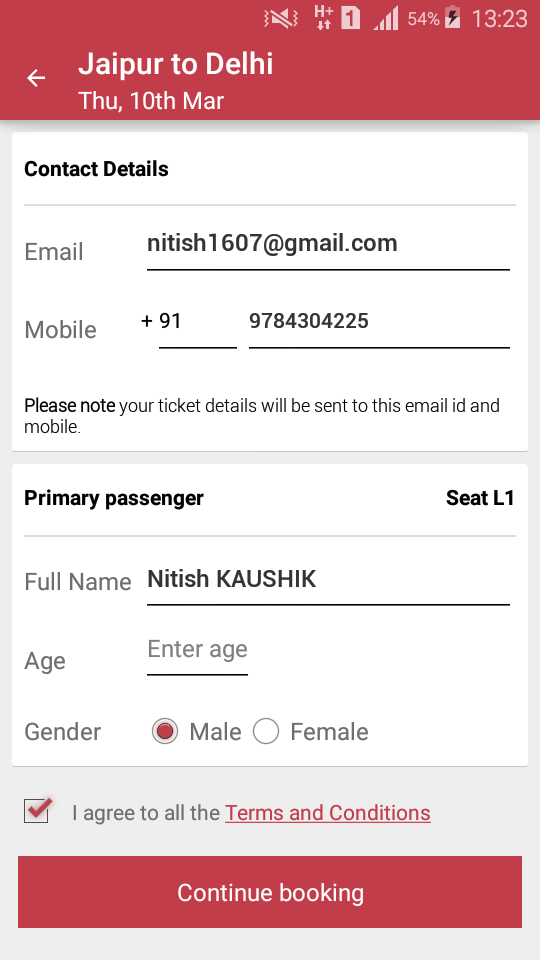Tap the Seat L1 label
This screenshot has width=540, height=960.
(480, 498)
